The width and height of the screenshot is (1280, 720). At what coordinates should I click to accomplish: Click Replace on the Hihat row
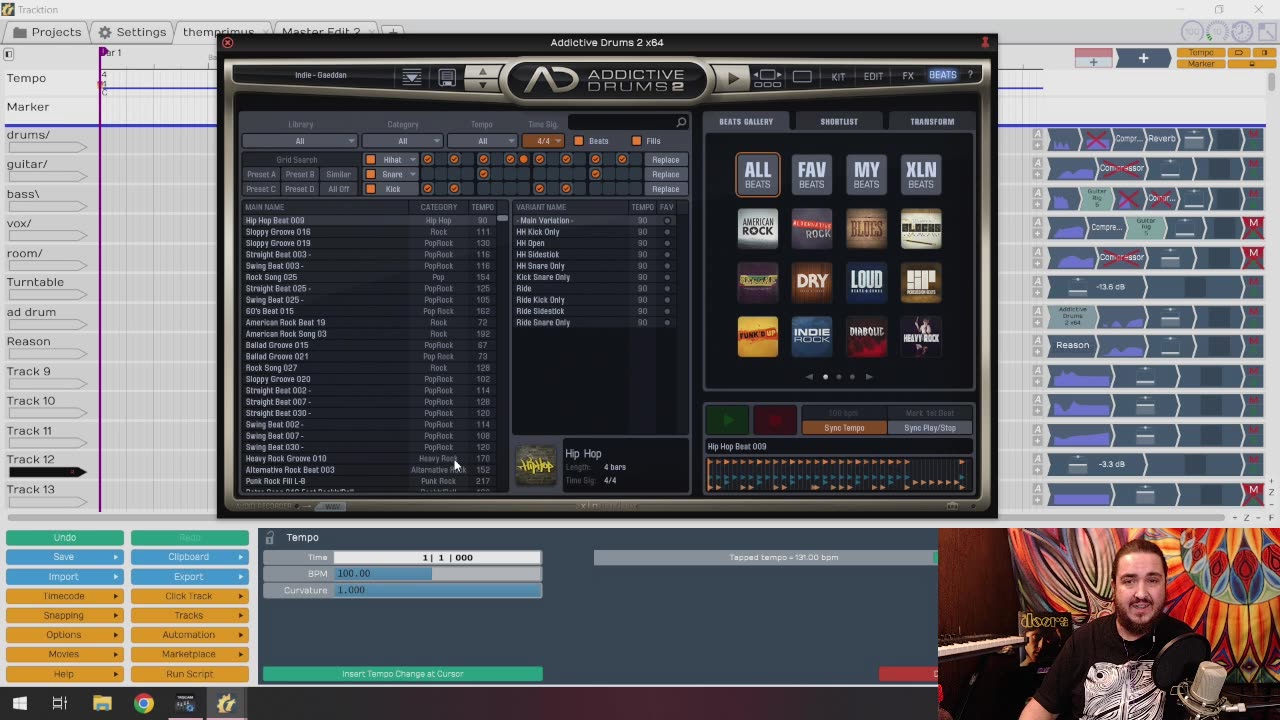pyautogui.click(x=665, y=160)
